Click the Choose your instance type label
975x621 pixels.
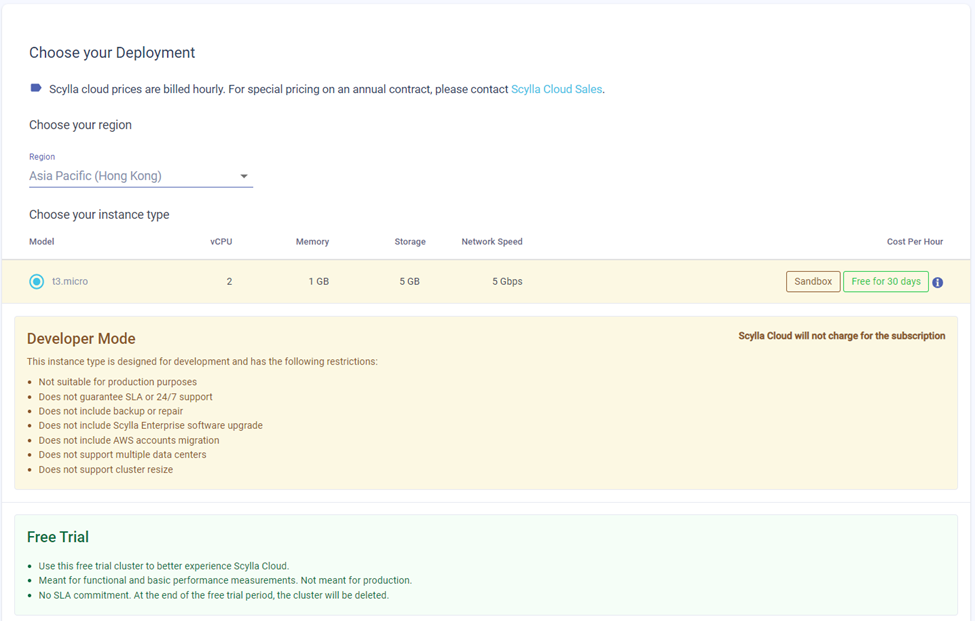pos(99,214)
